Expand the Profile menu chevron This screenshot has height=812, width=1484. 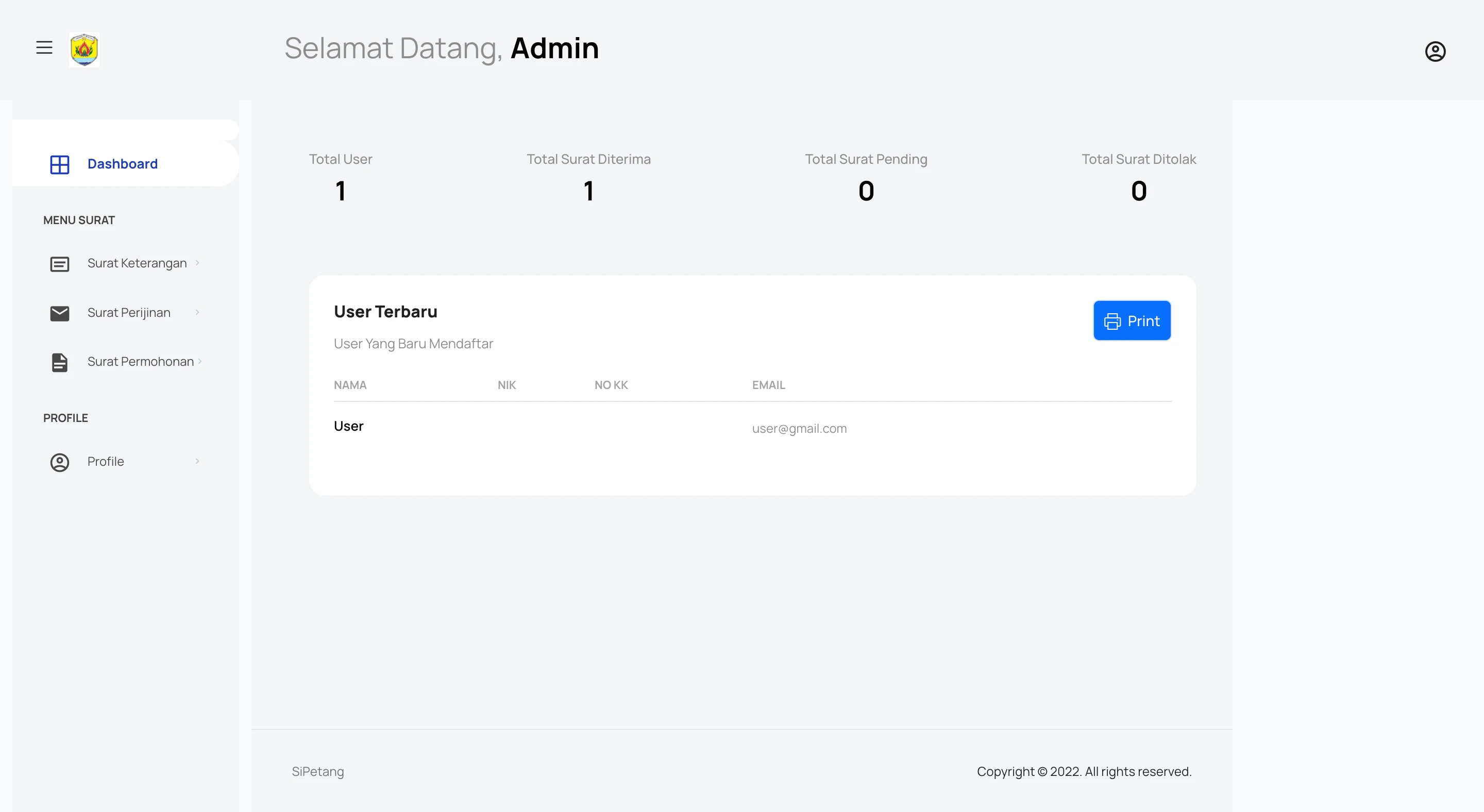pos(197,461)
